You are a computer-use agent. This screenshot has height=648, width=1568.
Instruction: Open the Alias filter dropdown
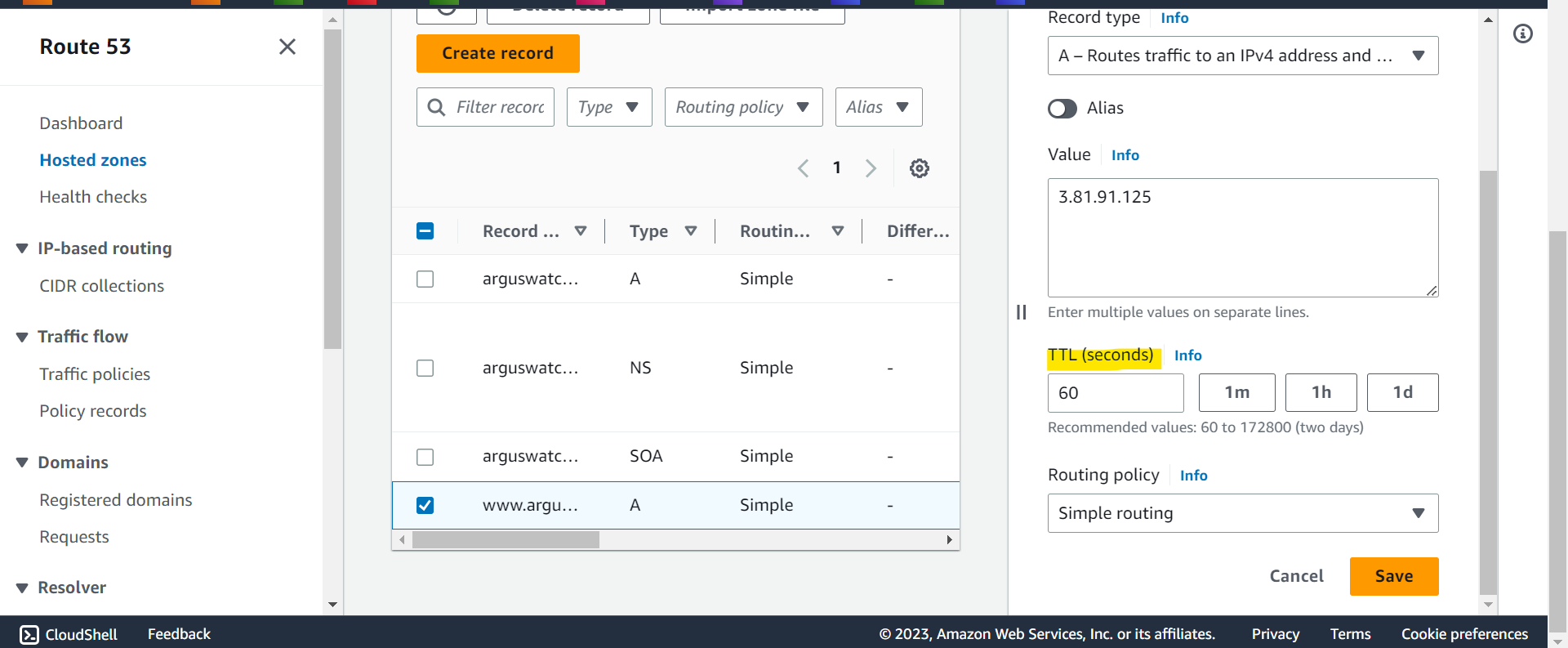[879, 107]
